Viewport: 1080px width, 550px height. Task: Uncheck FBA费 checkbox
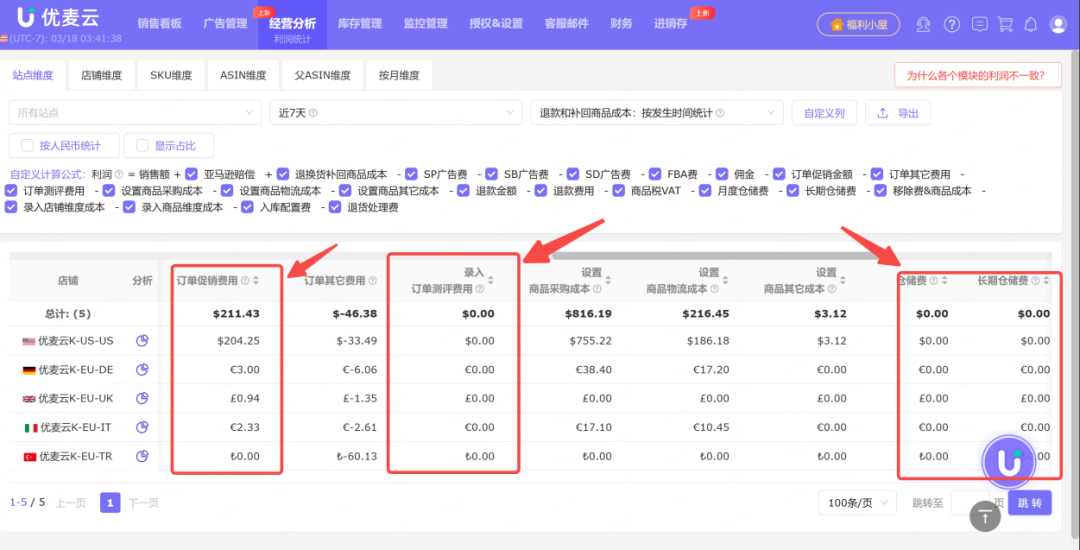tap(654, 174)
